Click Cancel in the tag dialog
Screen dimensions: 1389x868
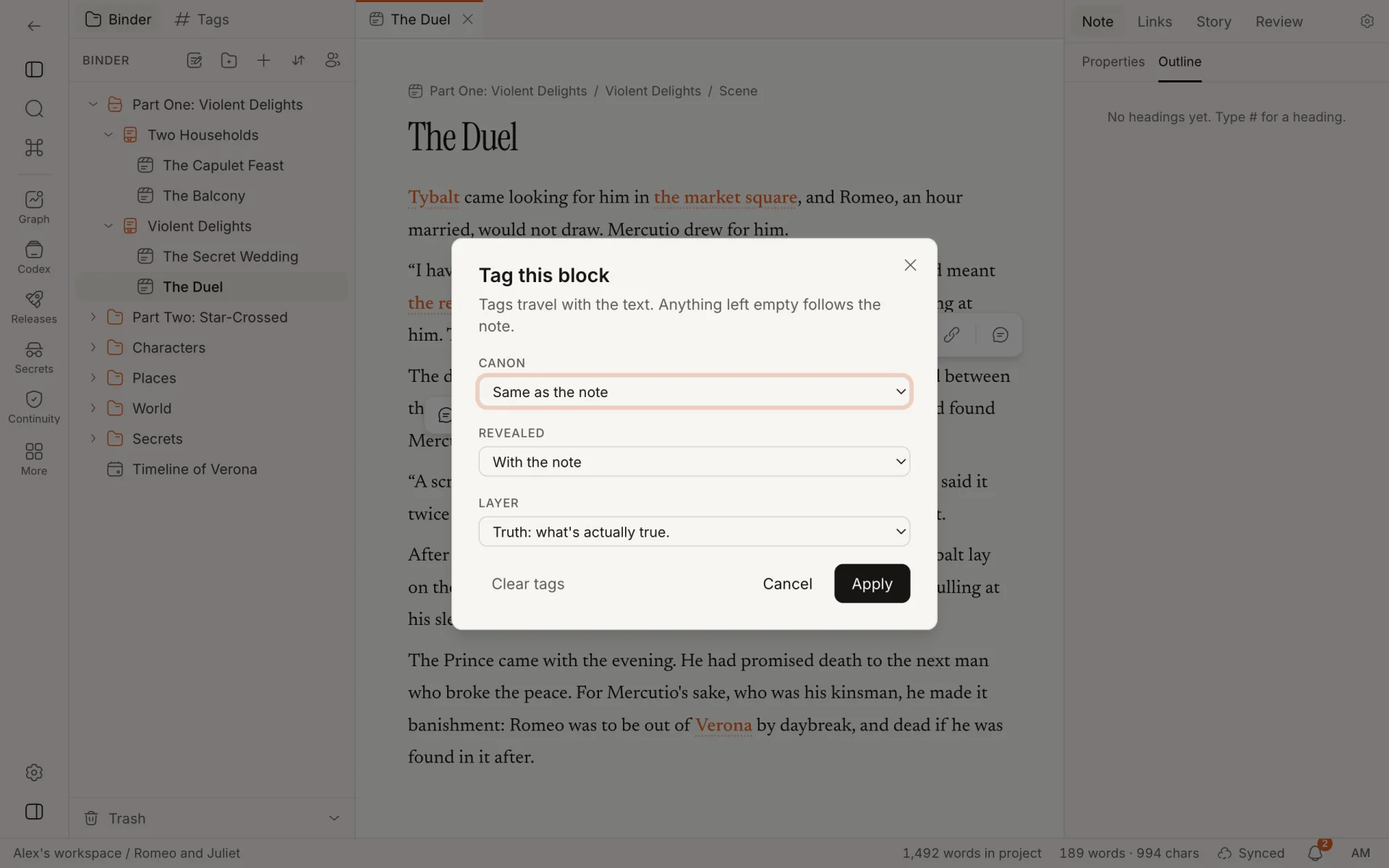[x=787, y=584]
